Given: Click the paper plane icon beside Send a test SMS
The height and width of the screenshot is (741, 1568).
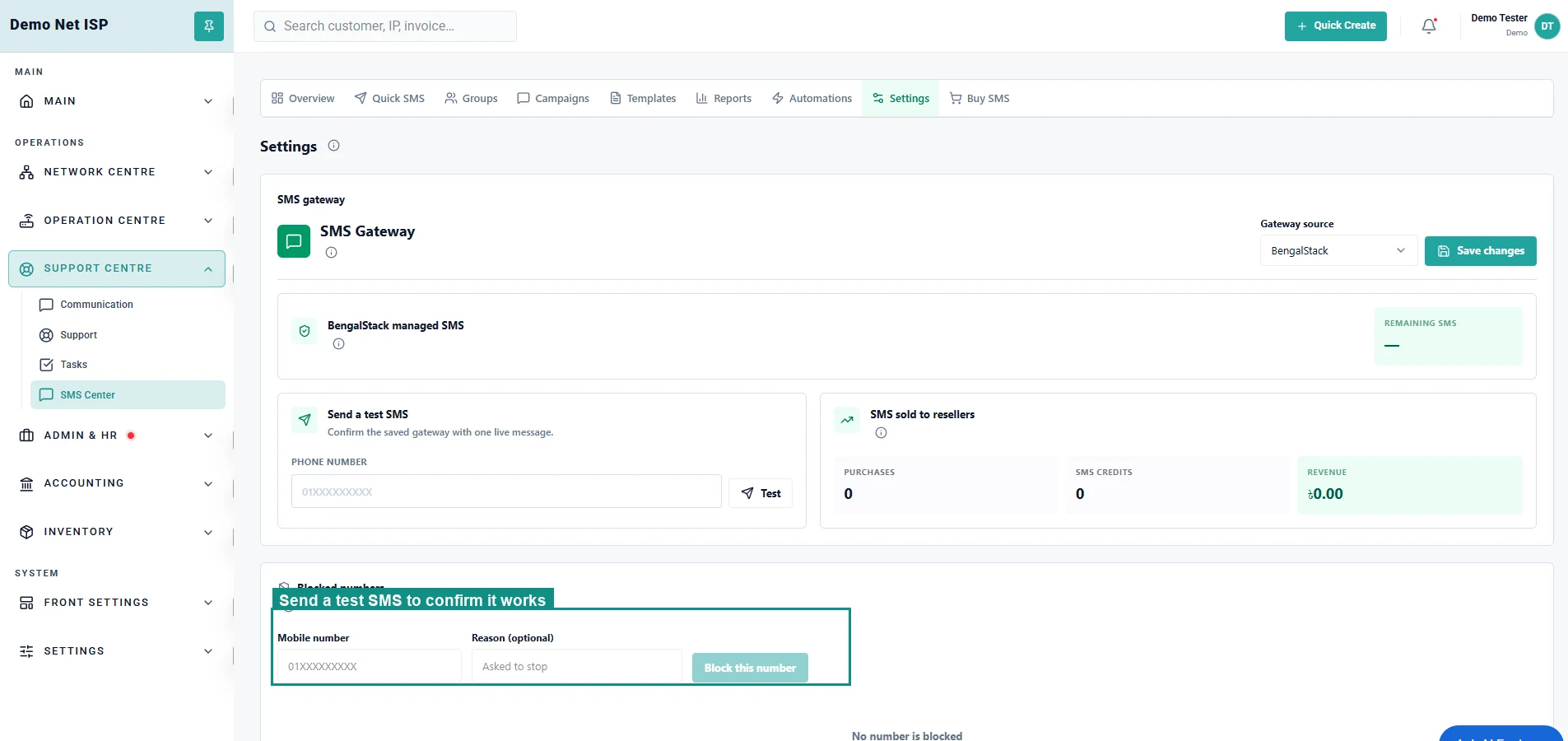Looking at the screenshot, I should click(305, 420).
